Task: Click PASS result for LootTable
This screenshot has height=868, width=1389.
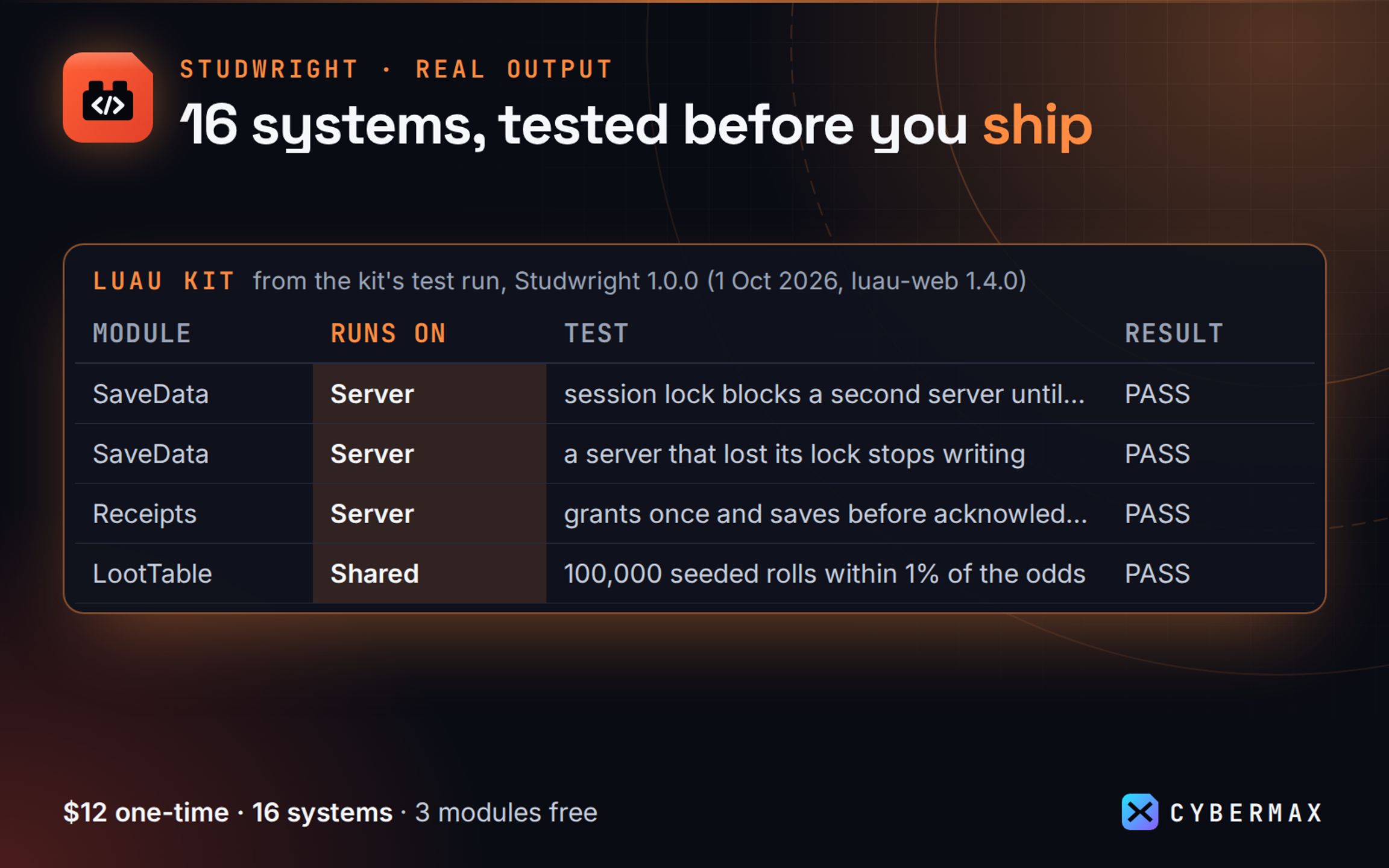Action: 1157,573
